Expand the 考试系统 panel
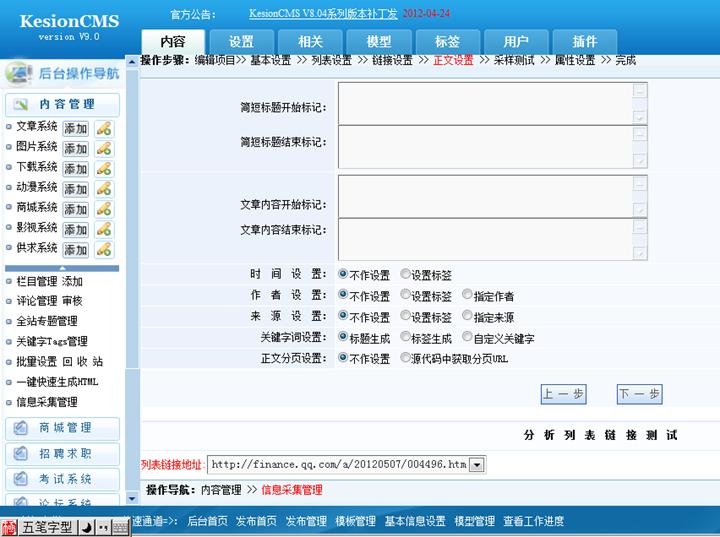 click(x=62, y=479)
